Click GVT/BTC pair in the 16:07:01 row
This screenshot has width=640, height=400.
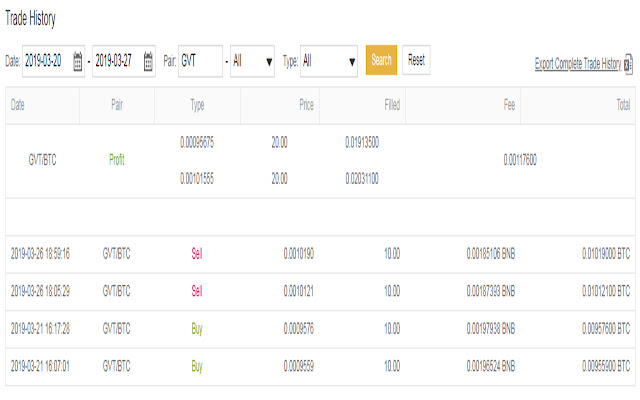pos(117,367)
